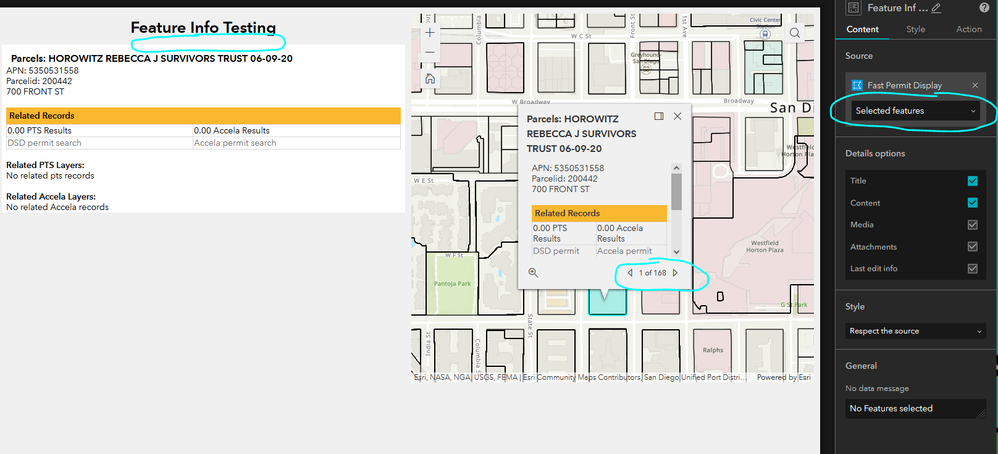Dock the parcel popup
Screen dimensions: 998x454
coord(659,117)
